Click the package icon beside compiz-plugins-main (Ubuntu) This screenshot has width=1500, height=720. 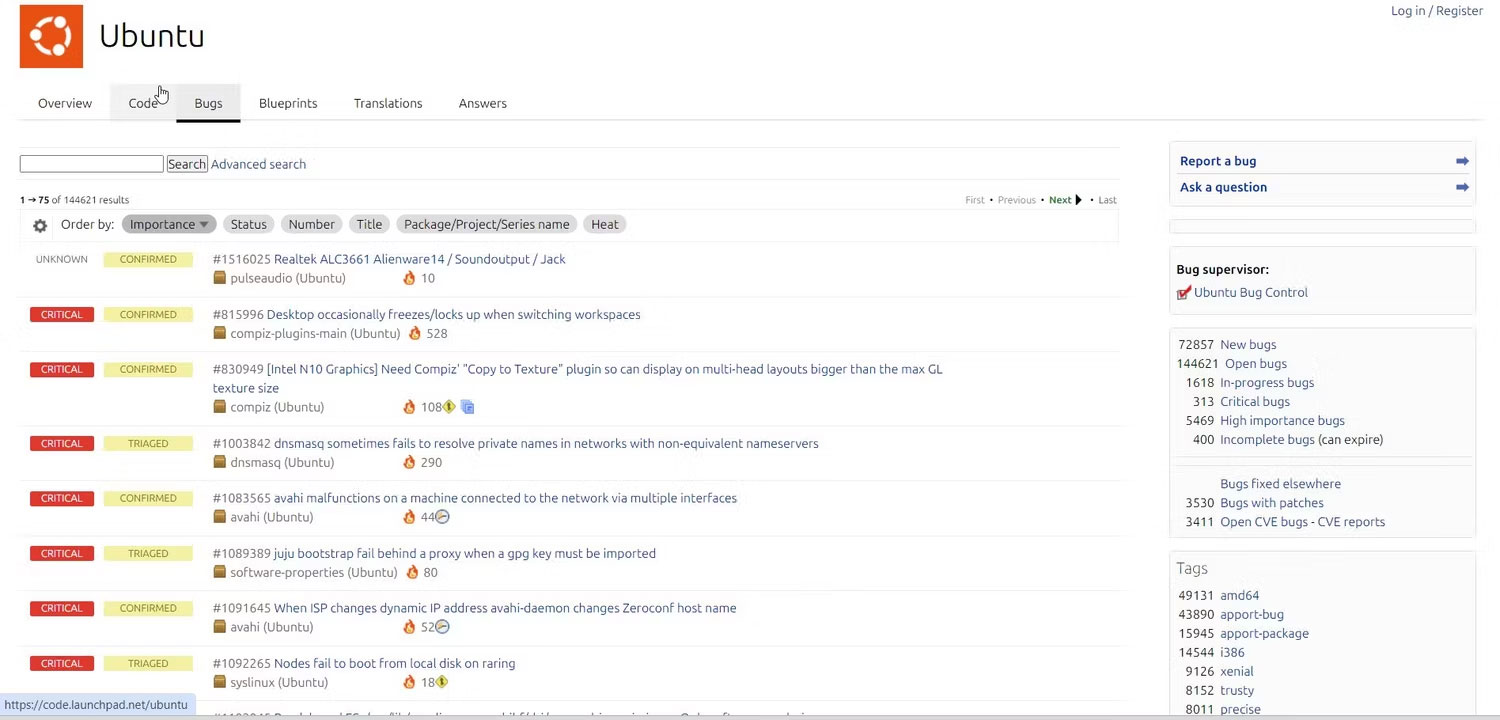pos(220,333)
